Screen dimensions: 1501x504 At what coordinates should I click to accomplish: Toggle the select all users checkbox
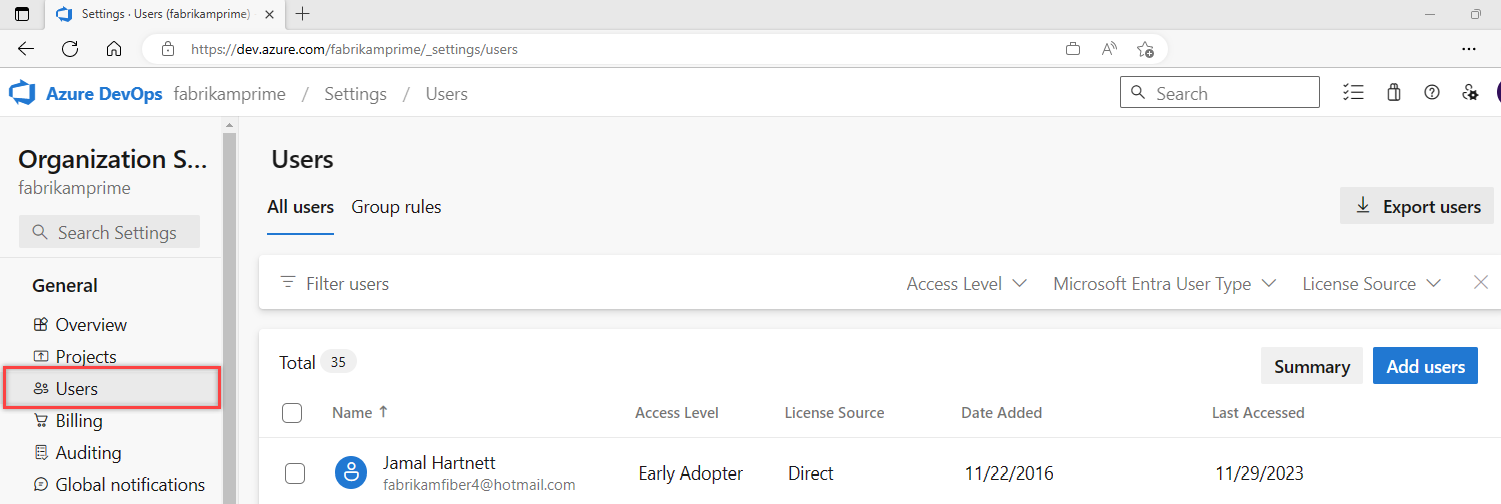(292, 413)
